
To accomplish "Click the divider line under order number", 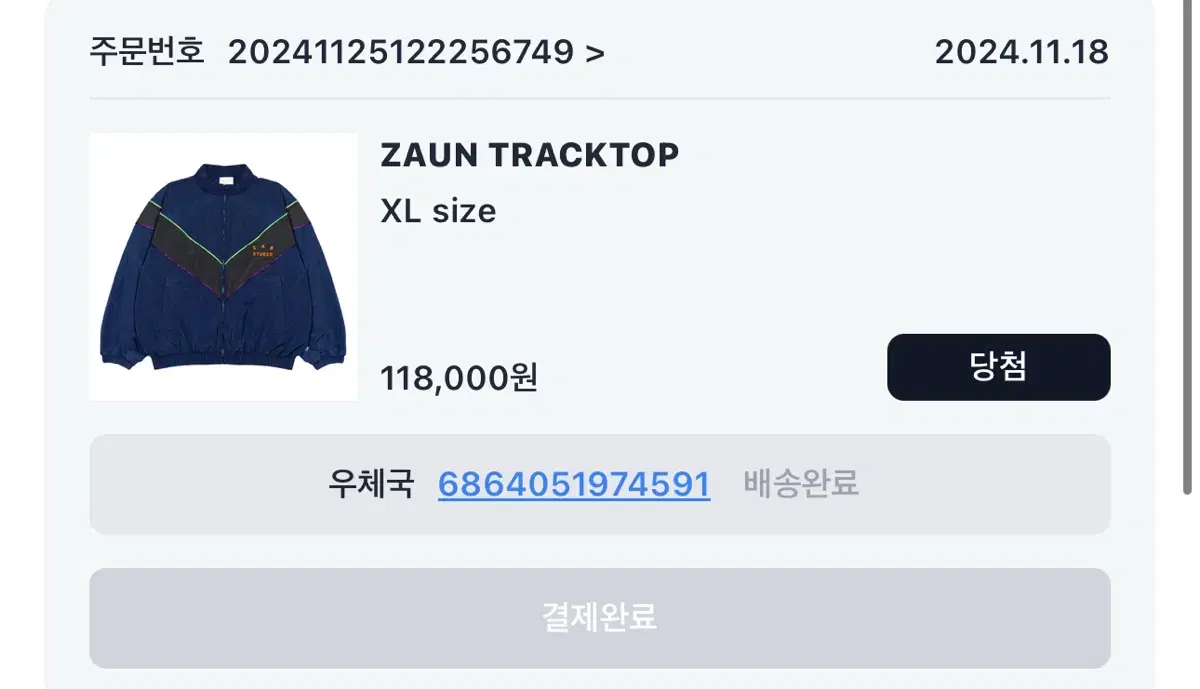I will point(599,98).
